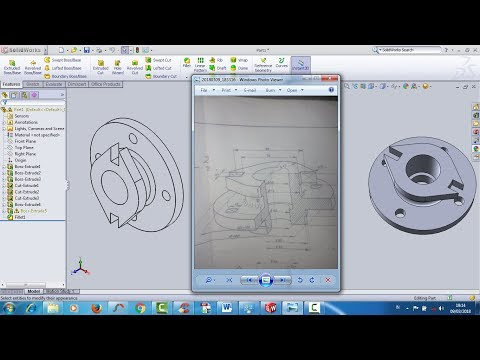Select the Revolved Cut tool
This screenshot has height=360, width=480.
(x=135, y=67)
